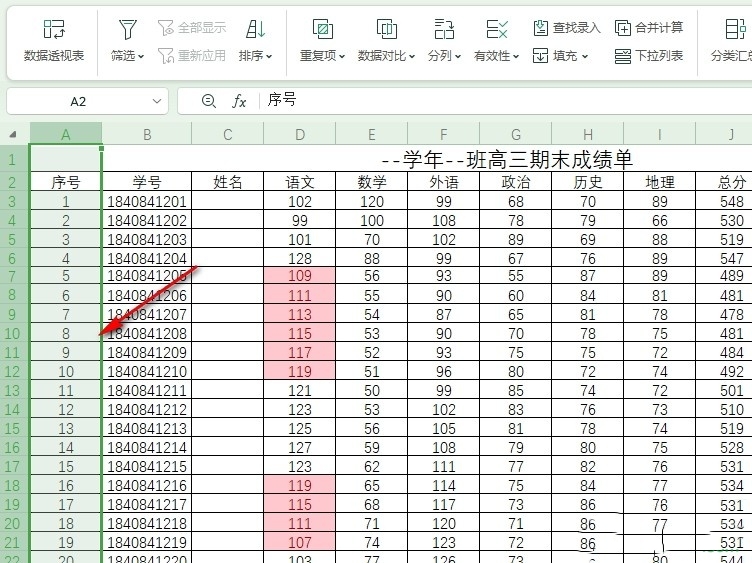752x563 pixels.
Task: Click cell with student ID 1840841219
Action: tap(147, 542)
